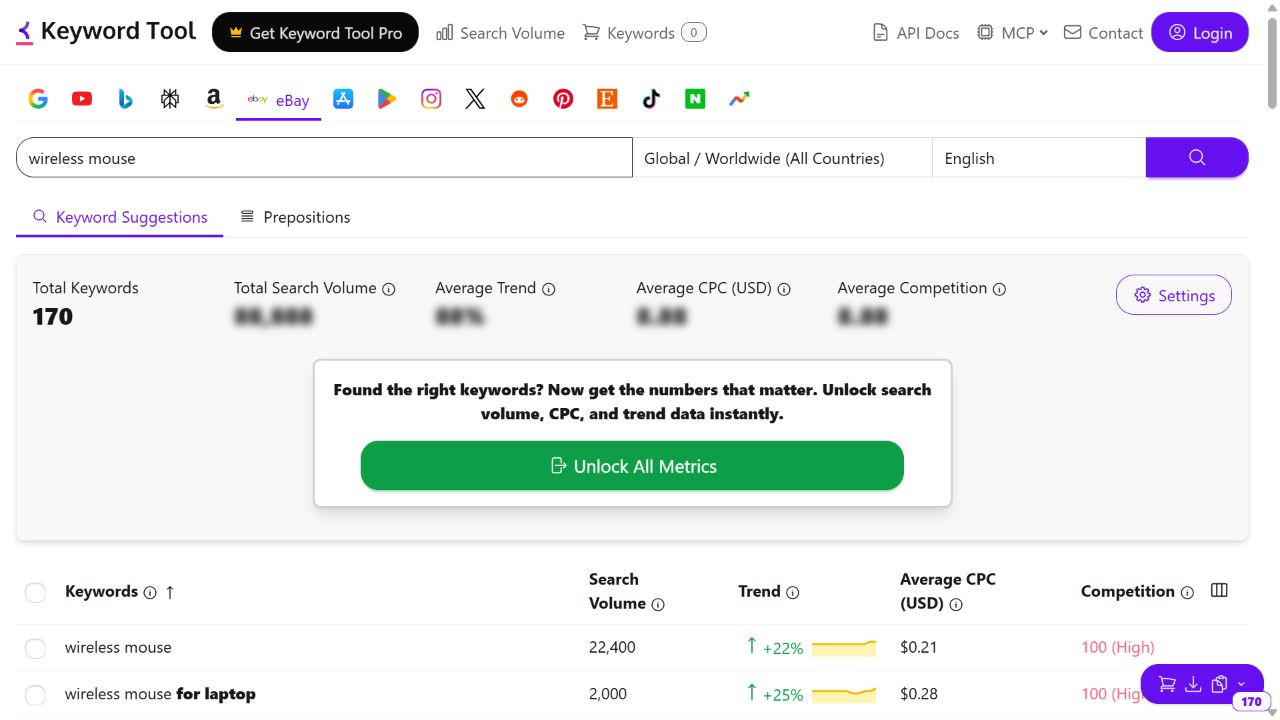Switch to the Pinterest keyword source
Screen dimensions: 1280x720
(563, 99)
